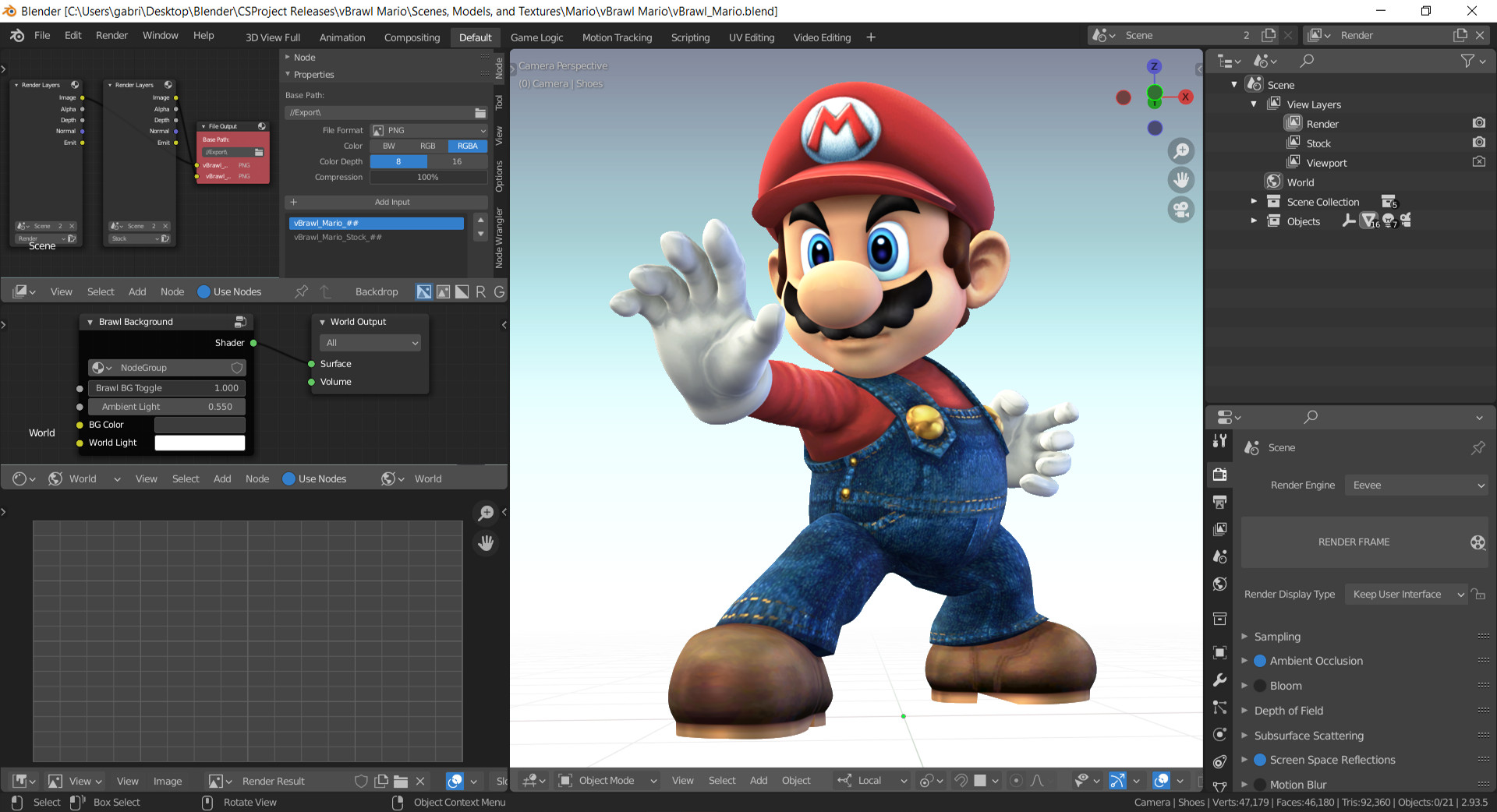The height and width of the screenshot is (812, 1497).
Task: Open Local transform orientation dropdown
Action: (x=872, y=780)
